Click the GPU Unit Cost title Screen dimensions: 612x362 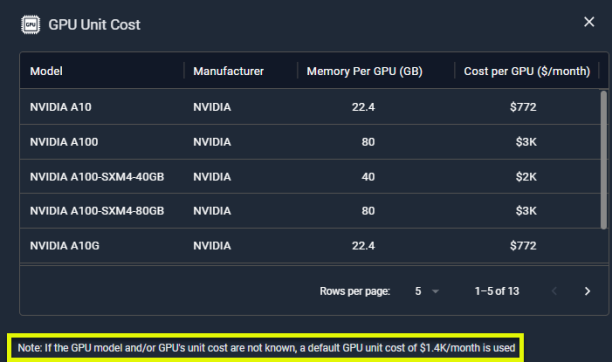[94, 25]
